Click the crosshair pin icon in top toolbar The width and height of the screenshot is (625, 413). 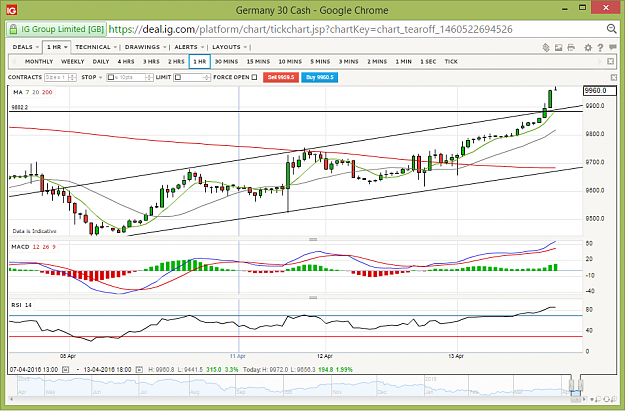[546, 47]
